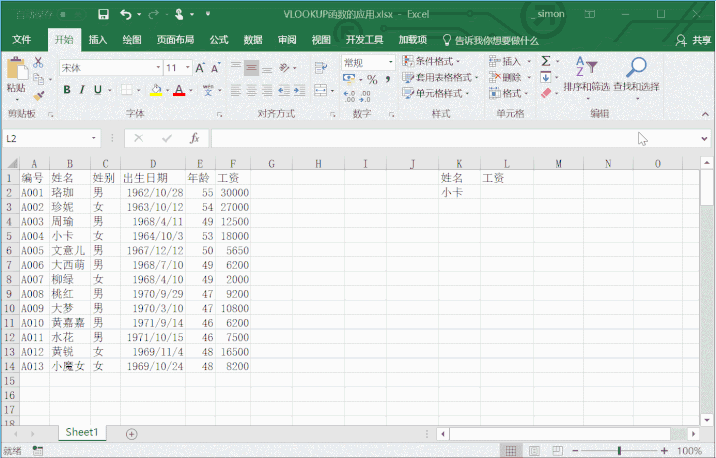Screen dimensions: 716x458
Task: Open the cell borders button
Action: click(x=126, y=90)
